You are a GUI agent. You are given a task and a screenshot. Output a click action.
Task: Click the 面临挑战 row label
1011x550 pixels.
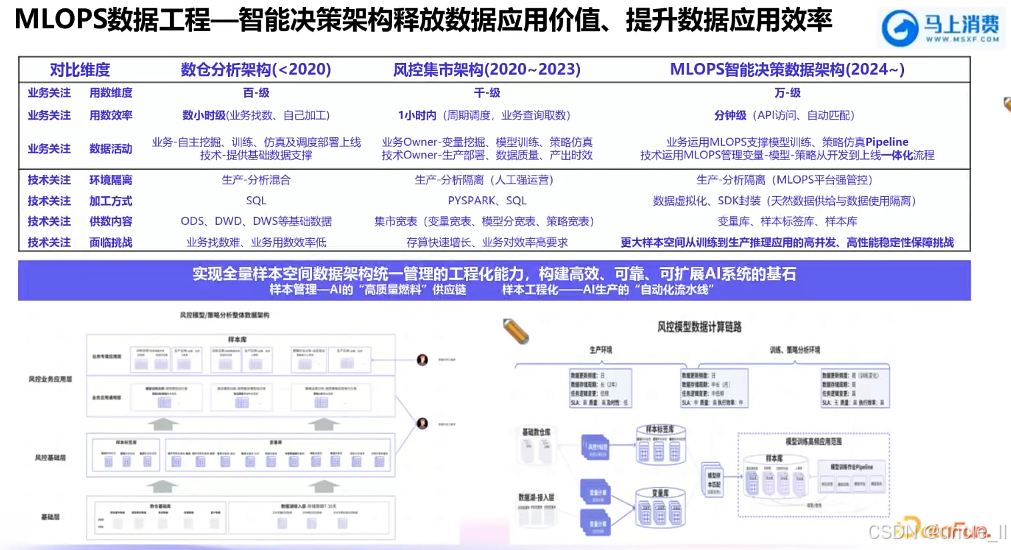click(111, 242)
